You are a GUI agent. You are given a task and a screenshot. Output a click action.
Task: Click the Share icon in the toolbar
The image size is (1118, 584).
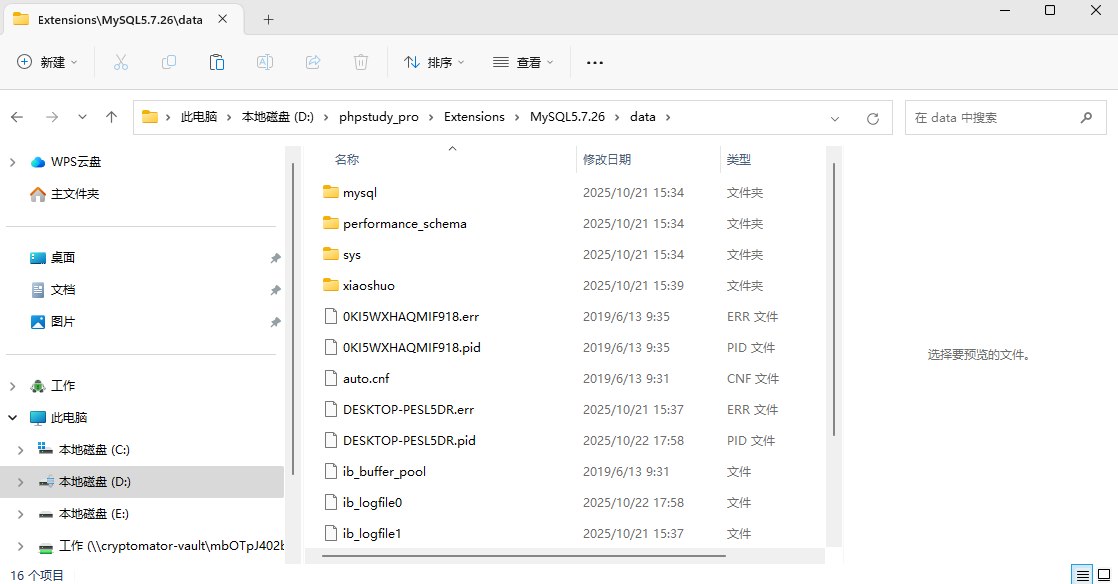coord(313,62)
